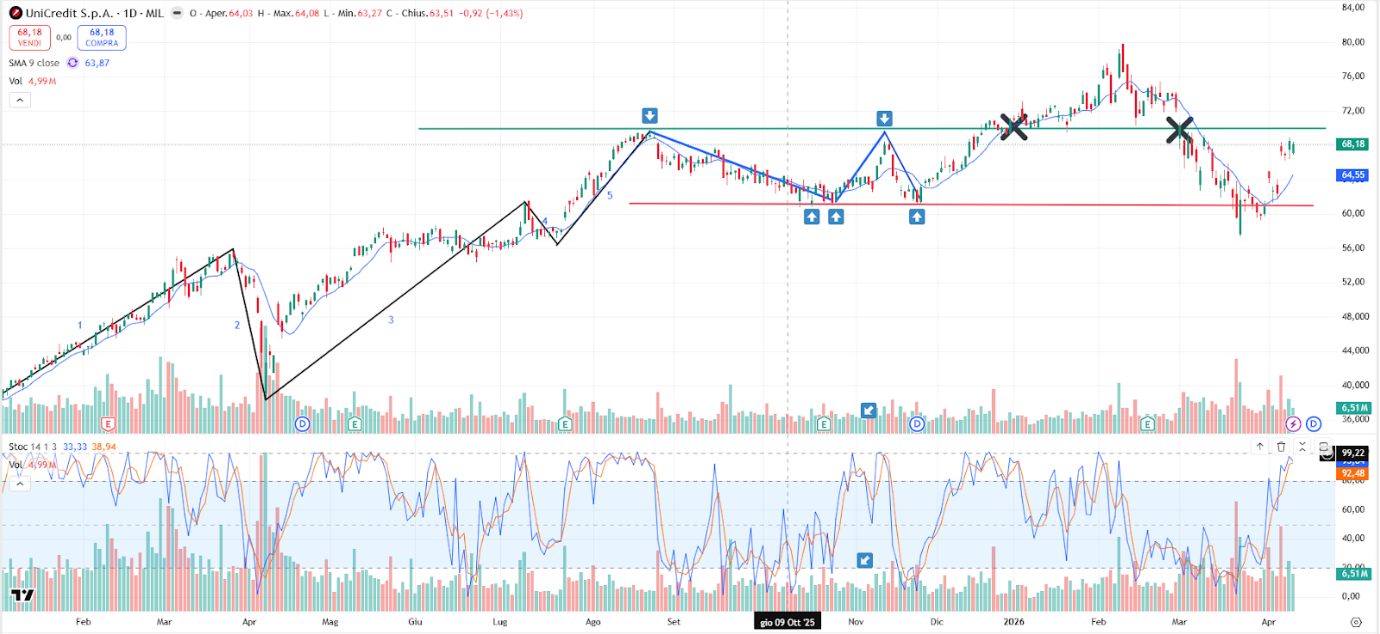Screen dimensions: 1380x634
Task: Open the TradingView logo link
Action: [x=22, y=596]
